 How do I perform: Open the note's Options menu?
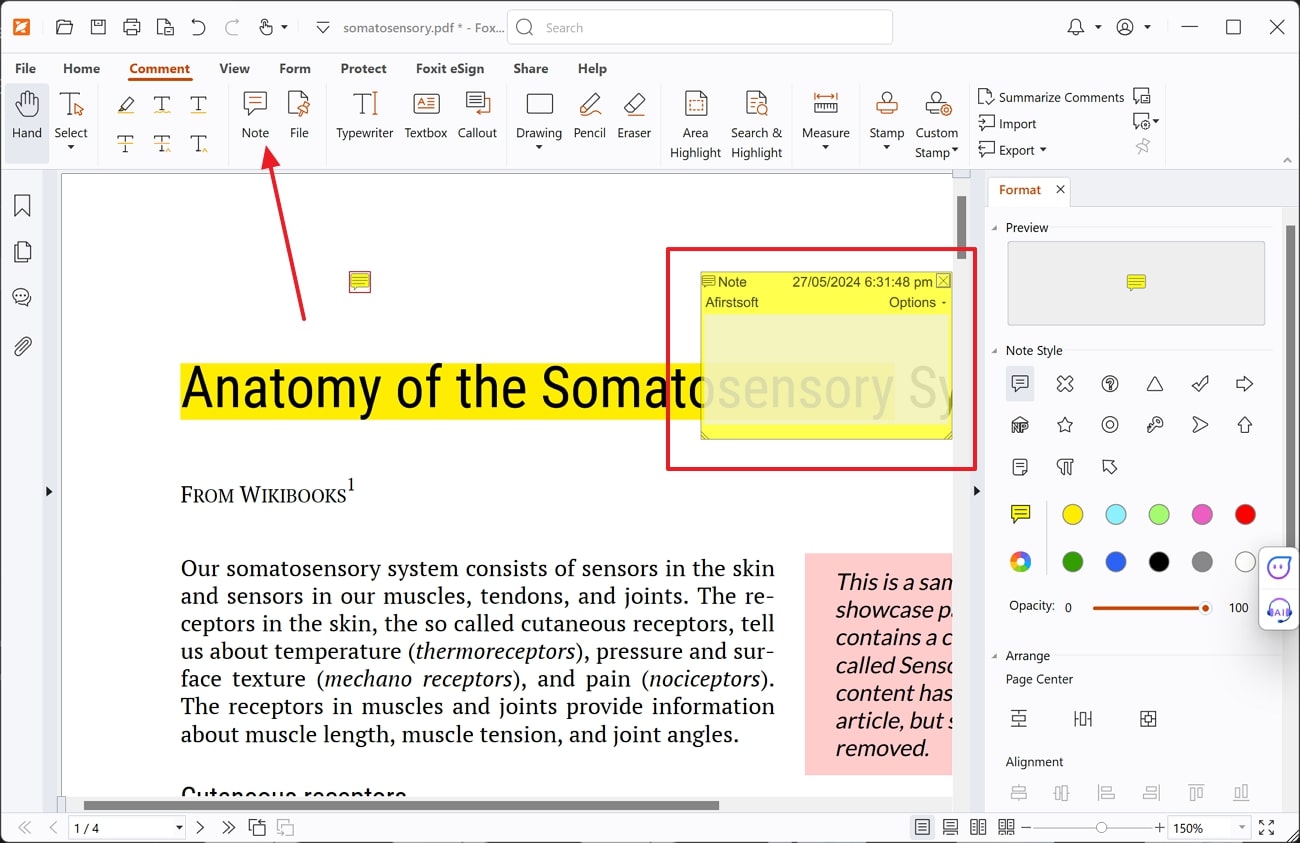(x=917, y=302)
